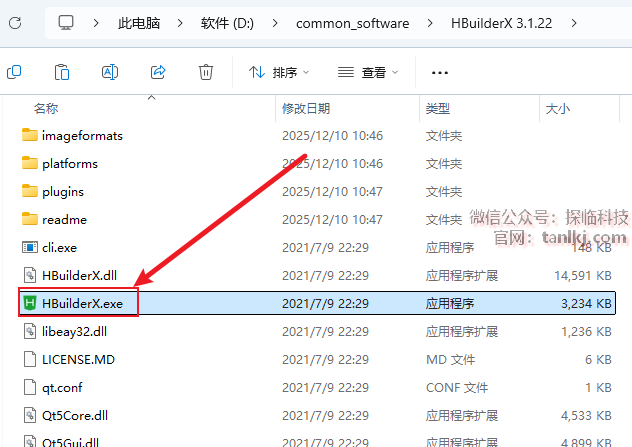Image resolution: width=632 pixels, height=447 pixels.
Task: Click the Copy toolbar icon
Action: [14, 72]
